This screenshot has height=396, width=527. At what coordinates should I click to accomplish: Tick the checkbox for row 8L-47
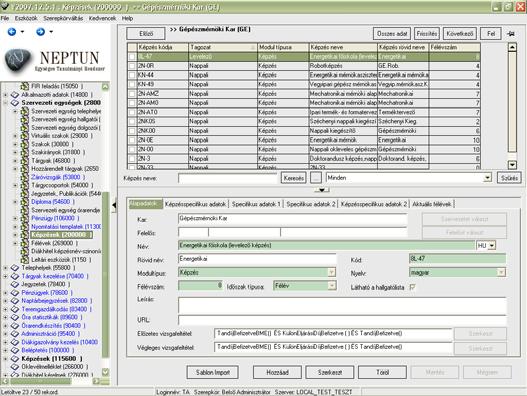pos(132,57)
